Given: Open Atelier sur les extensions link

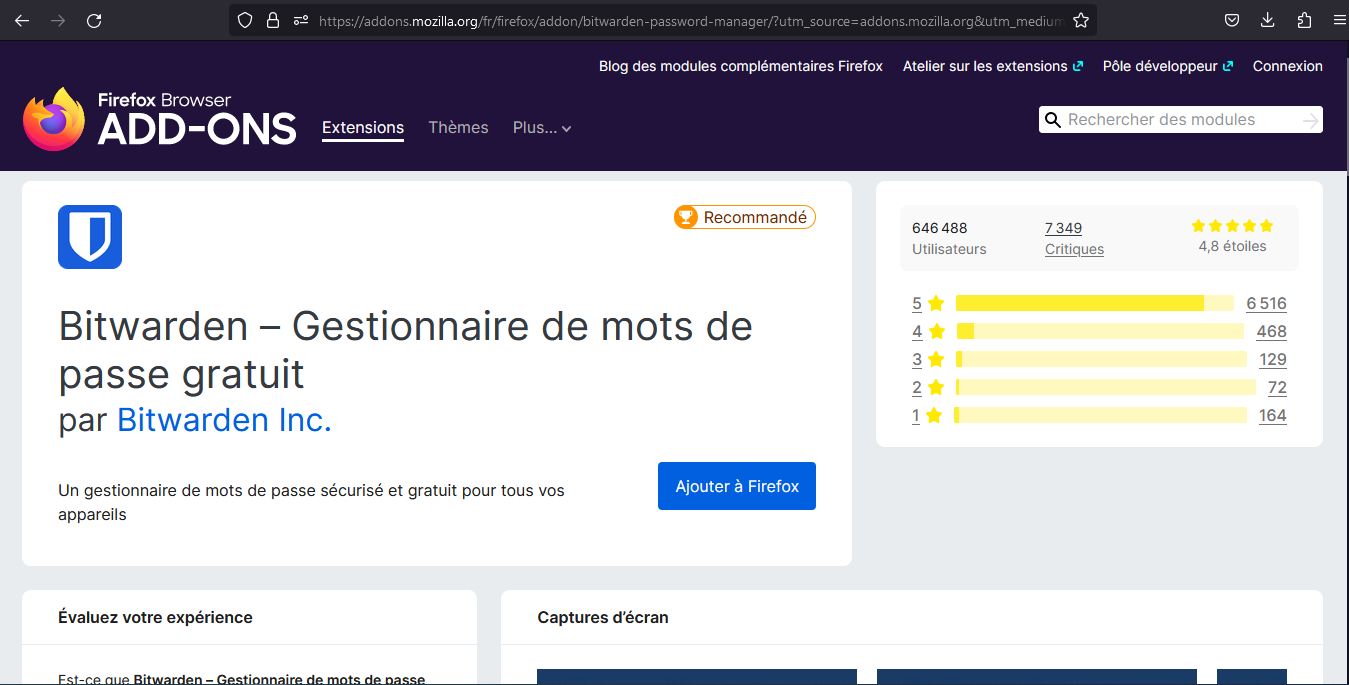Looking at the screenshot, I should (993, 66).
